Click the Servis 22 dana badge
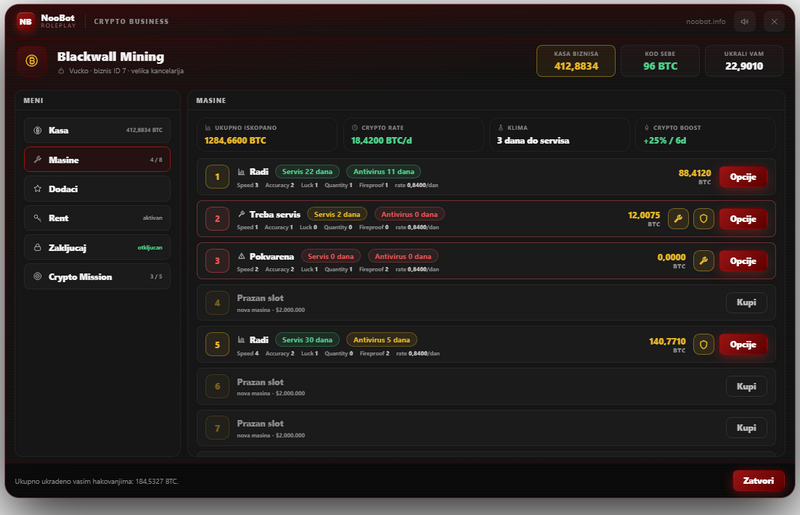Screen dimensions: 800x515 (307, 172)
